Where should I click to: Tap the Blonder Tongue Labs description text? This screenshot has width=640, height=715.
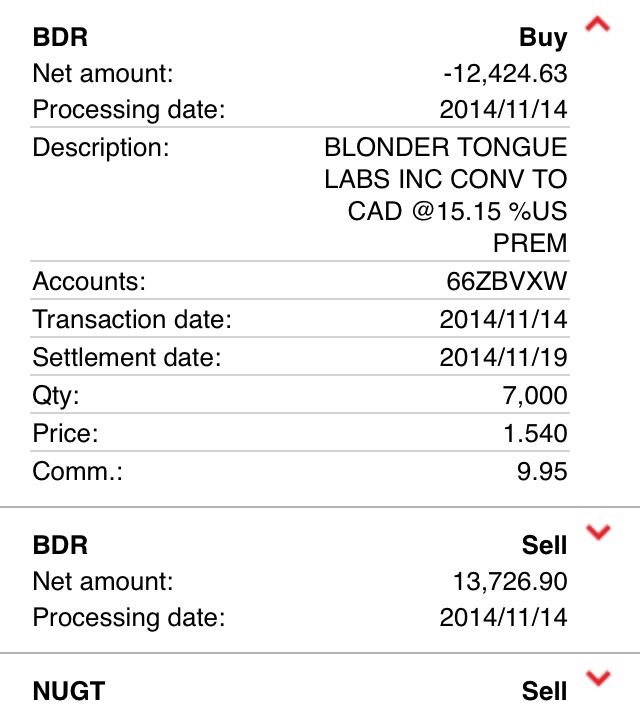pos(445,196)
